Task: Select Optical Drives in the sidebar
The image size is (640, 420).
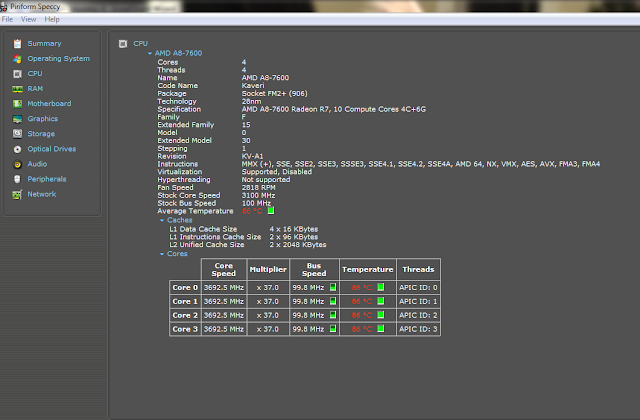Action: (x=52, y=149)
